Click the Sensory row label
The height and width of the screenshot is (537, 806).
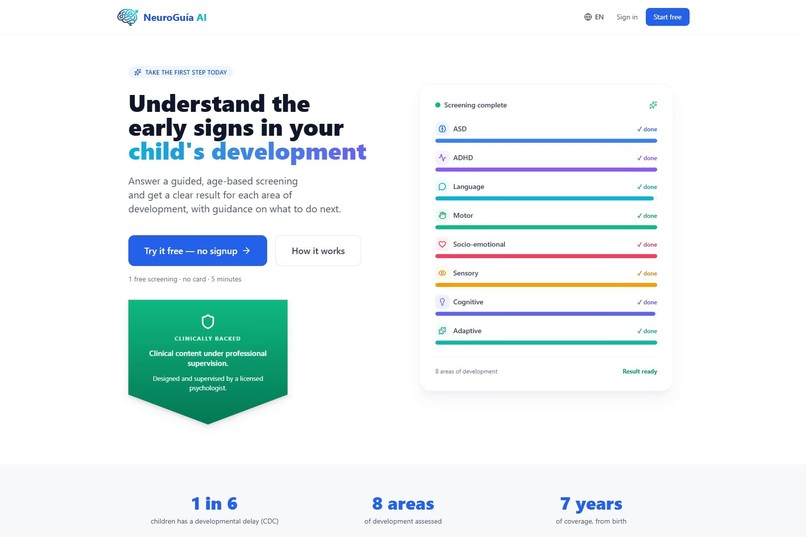(x=466, y=273)
